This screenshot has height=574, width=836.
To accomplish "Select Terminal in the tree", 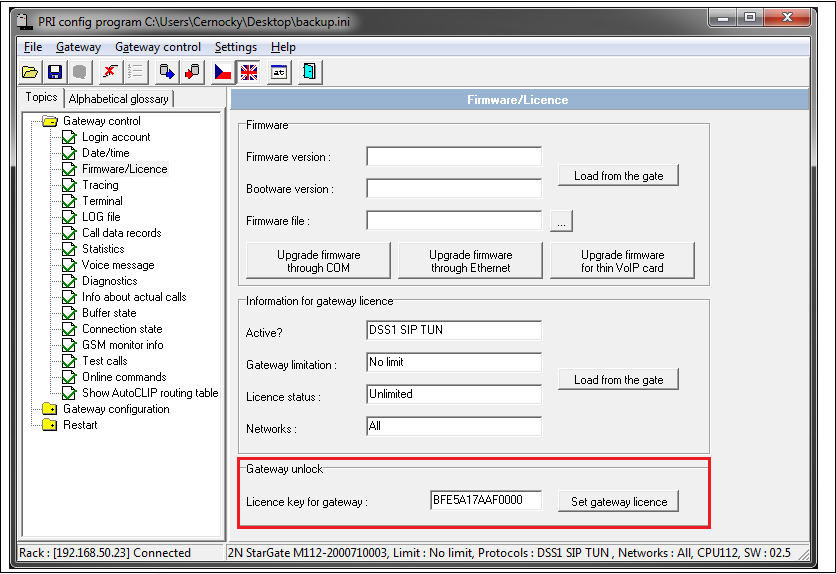I will (x=102, y=201).
